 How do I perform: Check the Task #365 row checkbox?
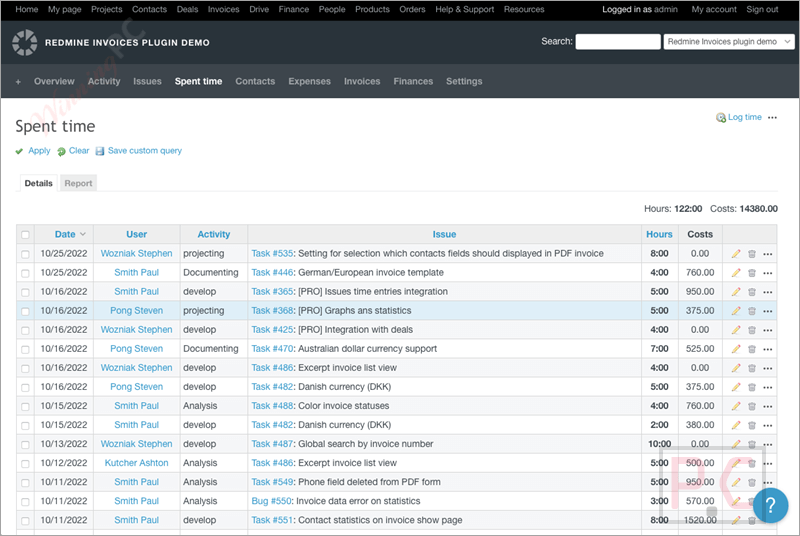[25, 292]
